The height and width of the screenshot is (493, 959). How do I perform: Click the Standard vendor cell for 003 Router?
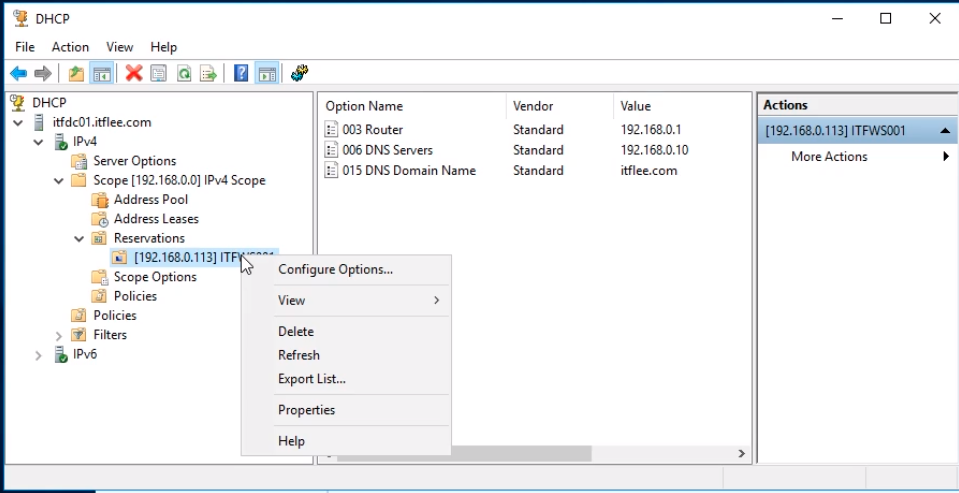pos(538,130)
